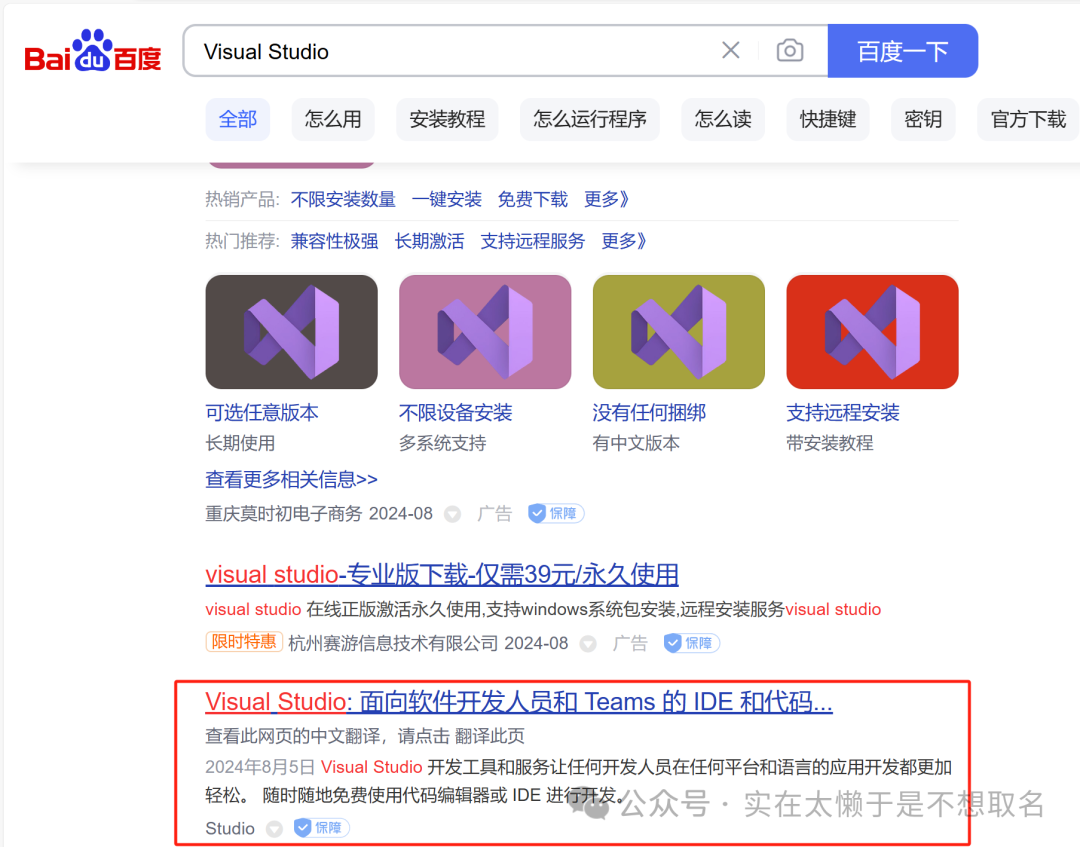Open 不限设备安装 link
The height and width of the screenshot is (847, 1080).
pos(455,412)
